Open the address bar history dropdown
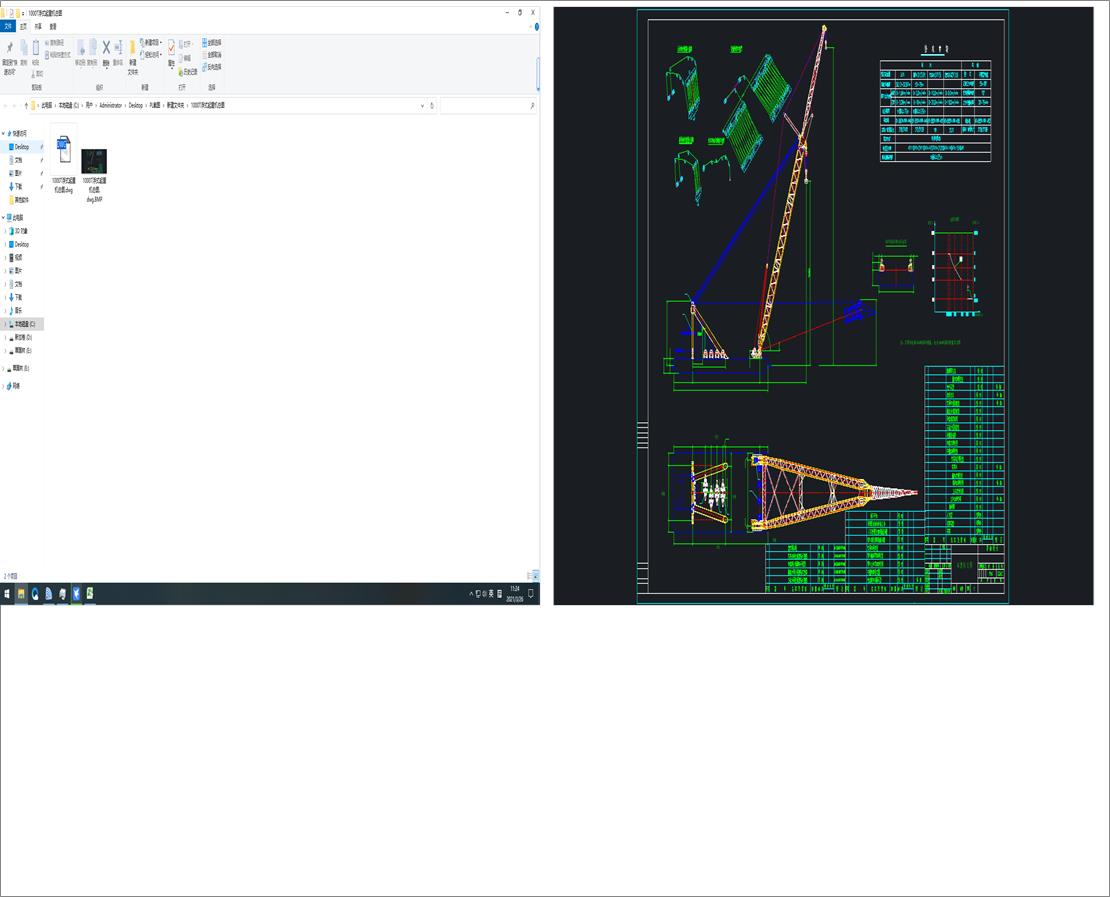1110x897 pixels. 423,104
